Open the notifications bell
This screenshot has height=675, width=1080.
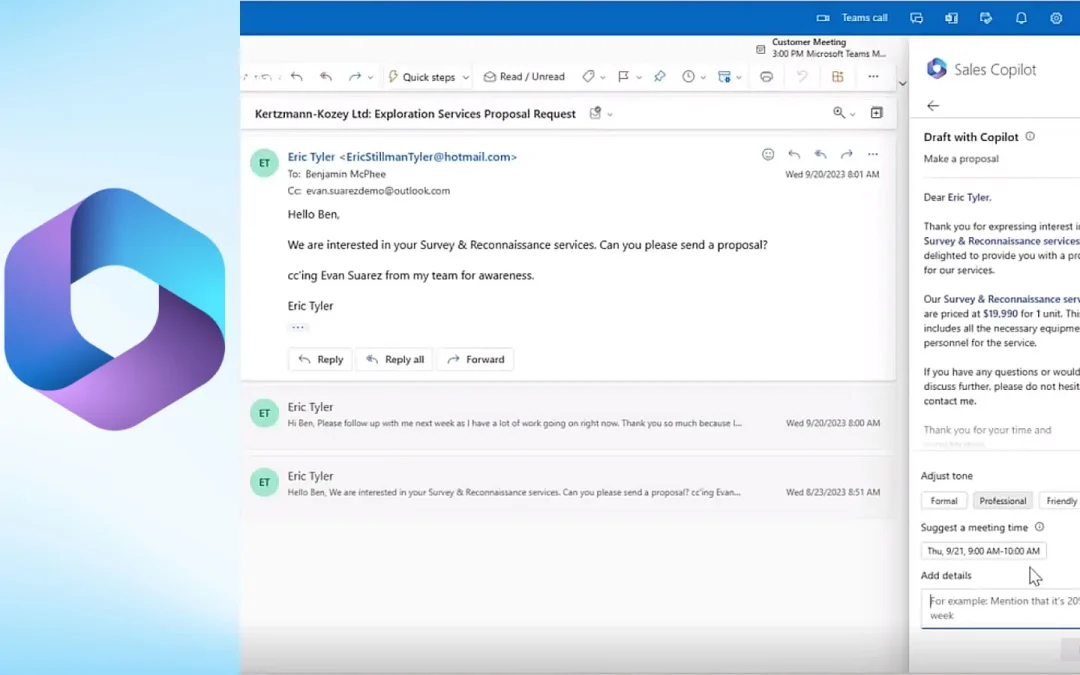click(x=1021, y=18)
